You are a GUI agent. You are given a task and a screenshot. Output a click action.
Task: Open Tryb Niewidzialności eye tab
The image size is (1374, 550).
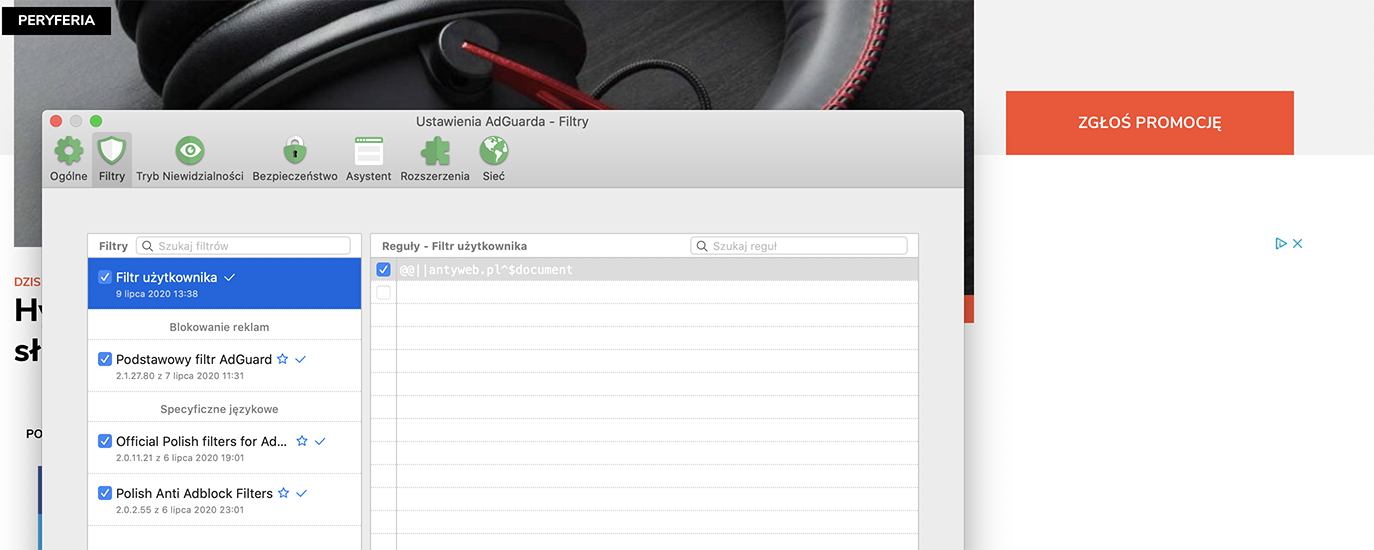click(190, 159)
